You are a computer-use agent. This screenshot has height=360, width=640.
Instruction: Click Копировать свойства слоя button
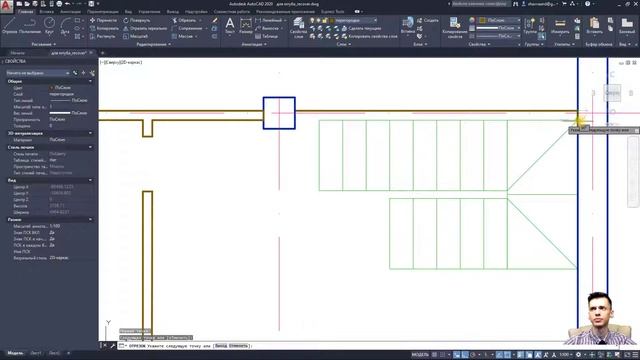(370, 36)
